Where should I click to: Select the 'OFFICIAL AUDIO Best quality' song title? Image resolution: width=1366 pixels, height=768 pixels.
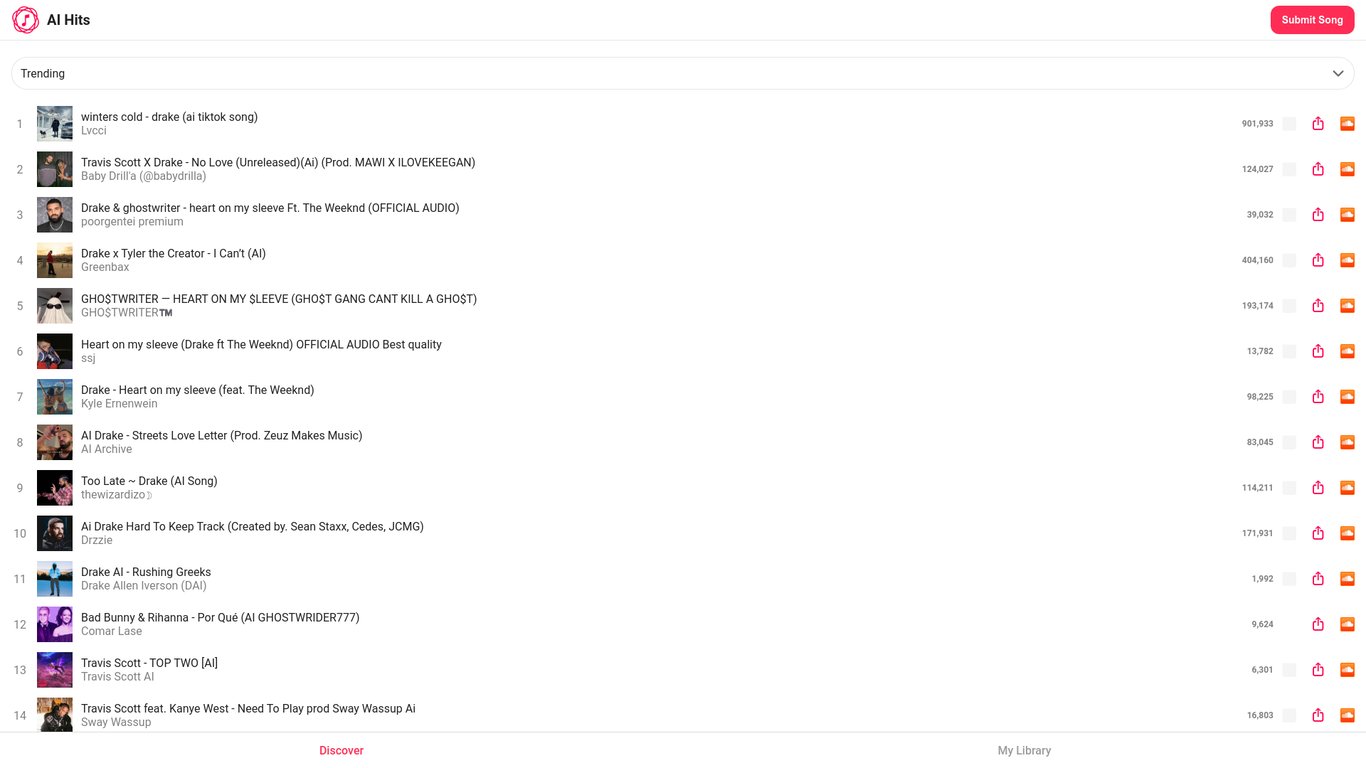(x=261, y=344)
